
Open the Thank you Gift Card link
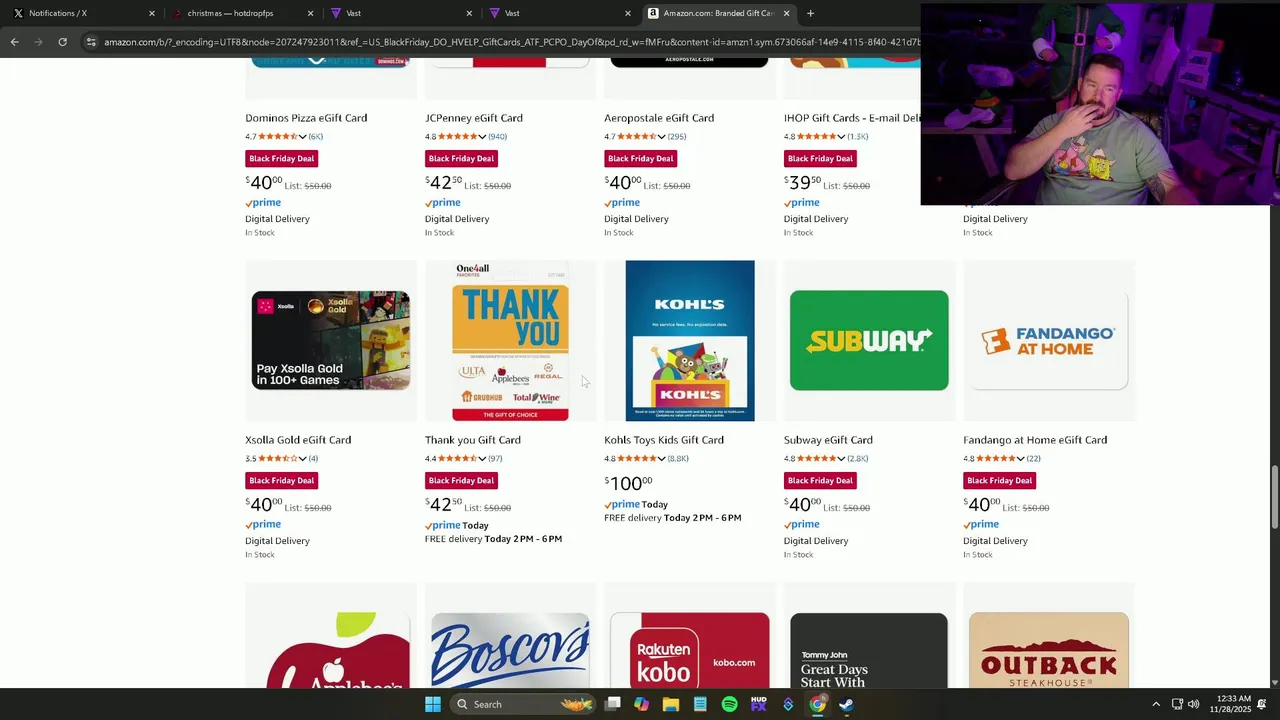(472, 440)
